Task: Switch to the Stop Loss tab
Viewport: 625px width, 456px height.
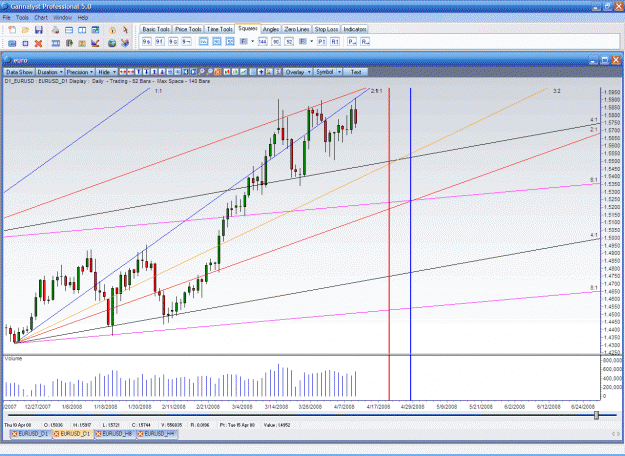Action: point(326,29)
